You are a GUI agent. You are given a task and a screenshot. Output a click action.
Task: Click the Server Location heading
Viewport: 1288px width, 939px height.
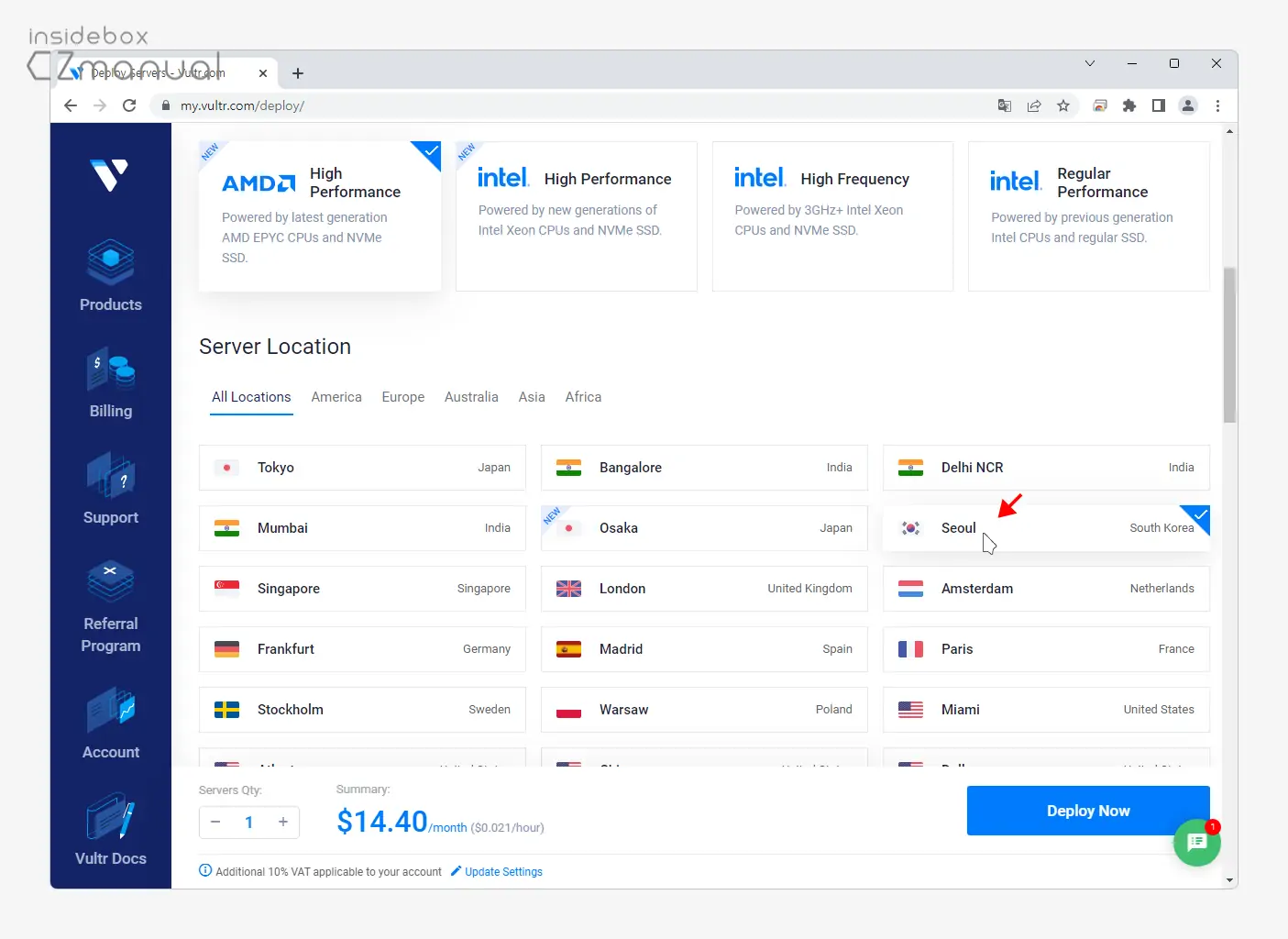click(275, 347)
